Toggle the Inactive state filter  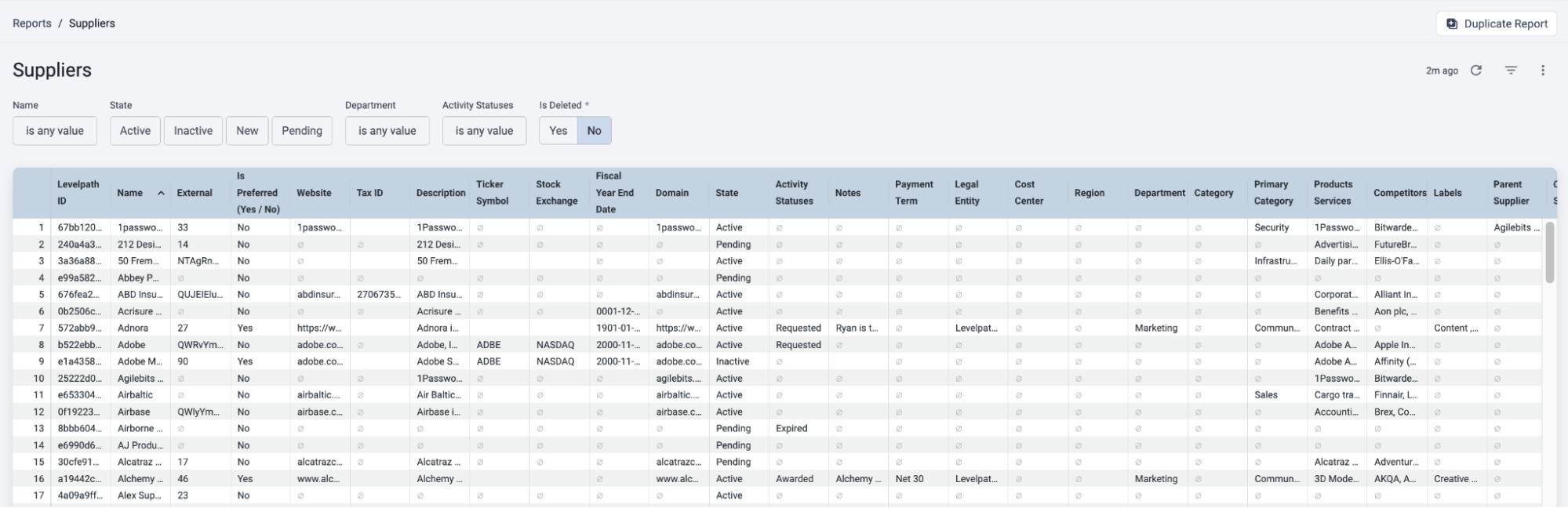coord(193,131)
